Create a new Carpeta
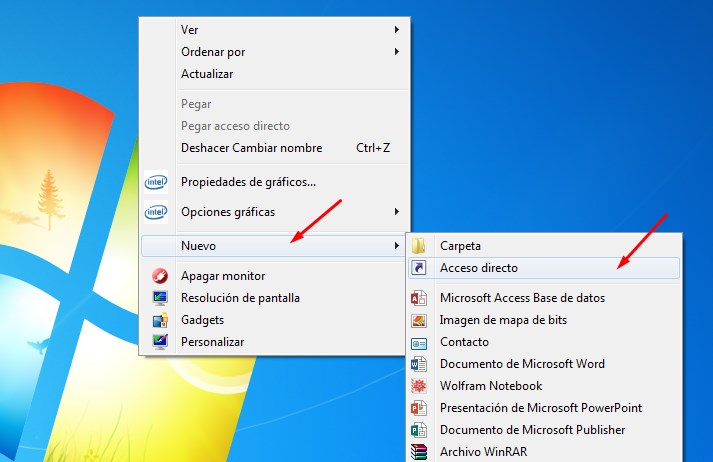This screenshot has height=462, width=713. click(544, 246)
